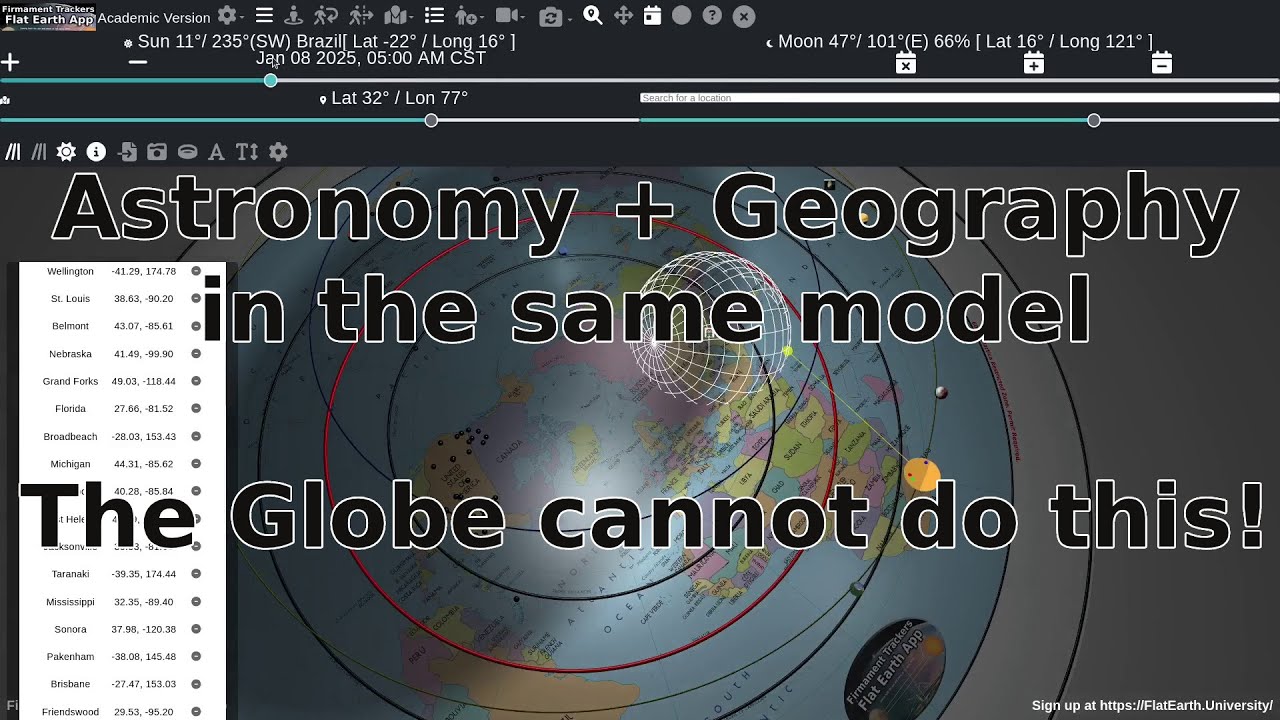Click the orange sun marker on map

click(x=922, y=475)
